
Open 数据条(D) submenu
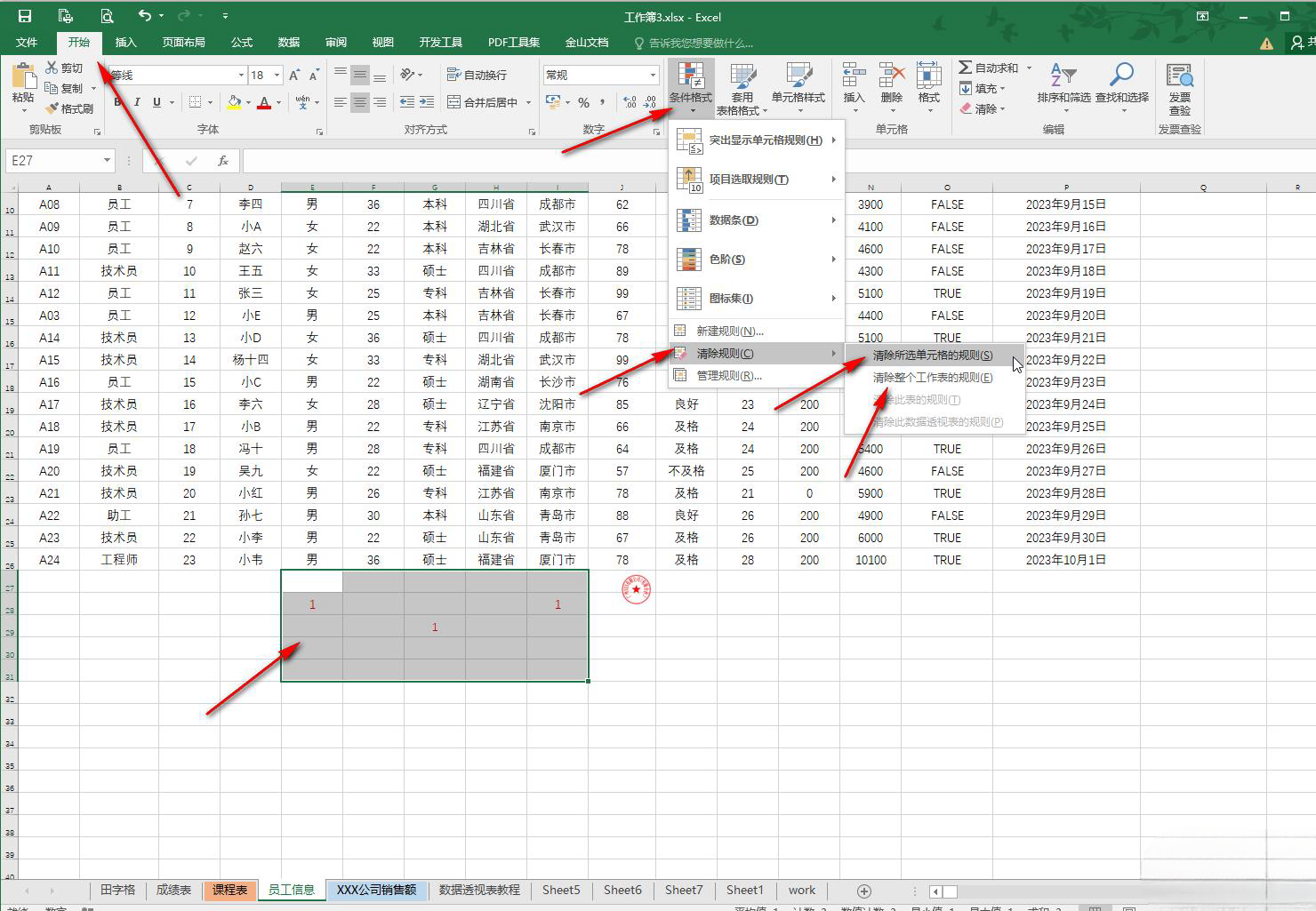[x=756, y=220]
